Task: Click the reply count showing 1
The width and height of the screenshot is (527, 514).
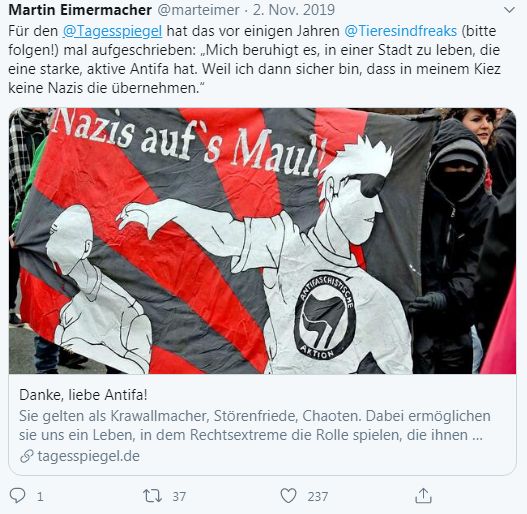Action: tap(40, 497)
